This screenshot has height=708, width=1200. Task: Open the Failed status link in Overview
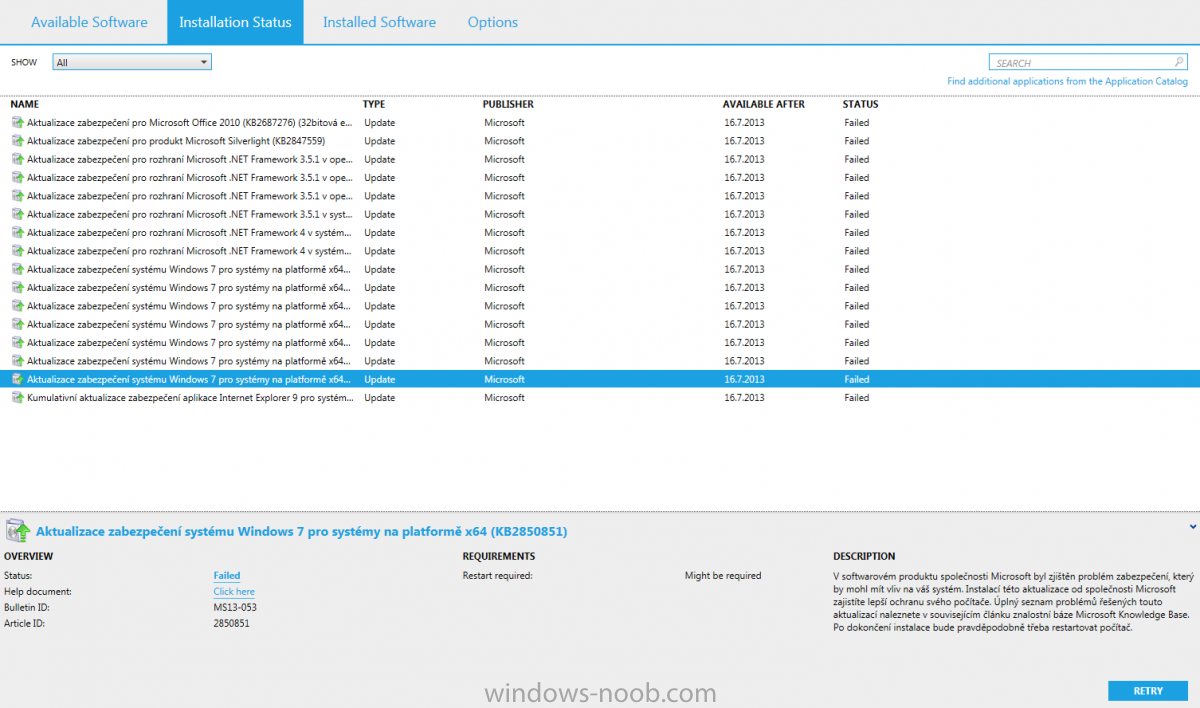pos(227,576)
